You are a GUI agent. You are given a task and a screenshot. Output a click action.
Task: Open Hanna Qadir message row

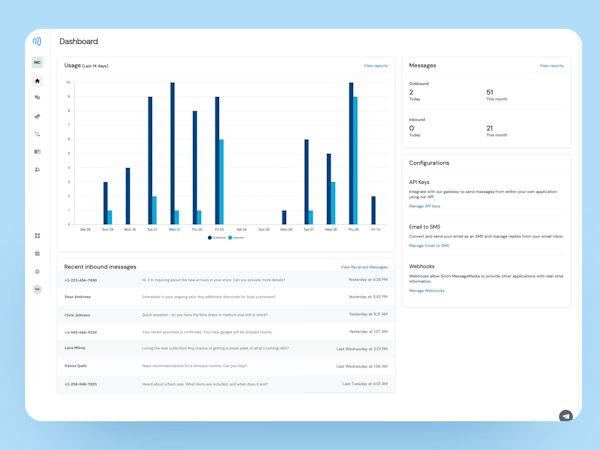[226, 366]
